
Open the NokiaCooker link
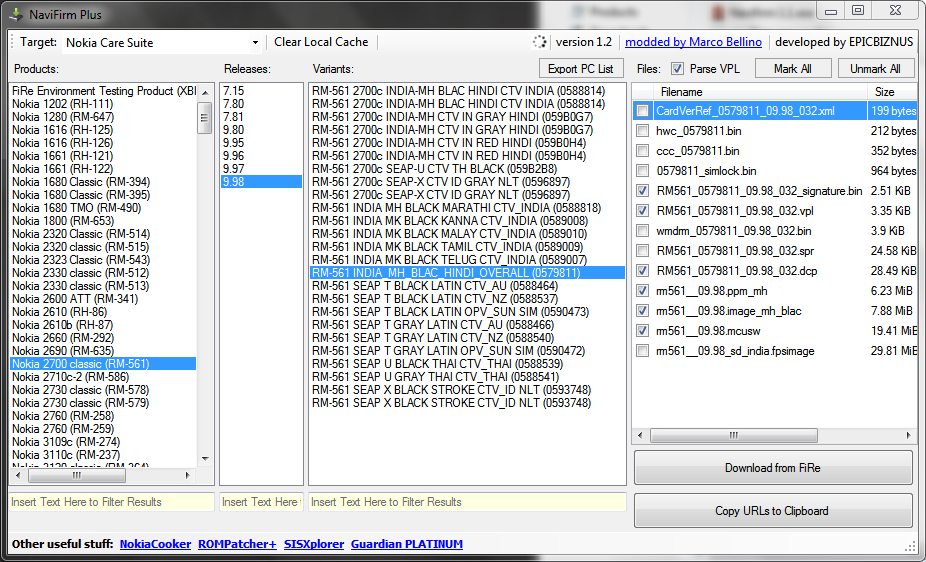pyautogui.click(x=155, y=544)
